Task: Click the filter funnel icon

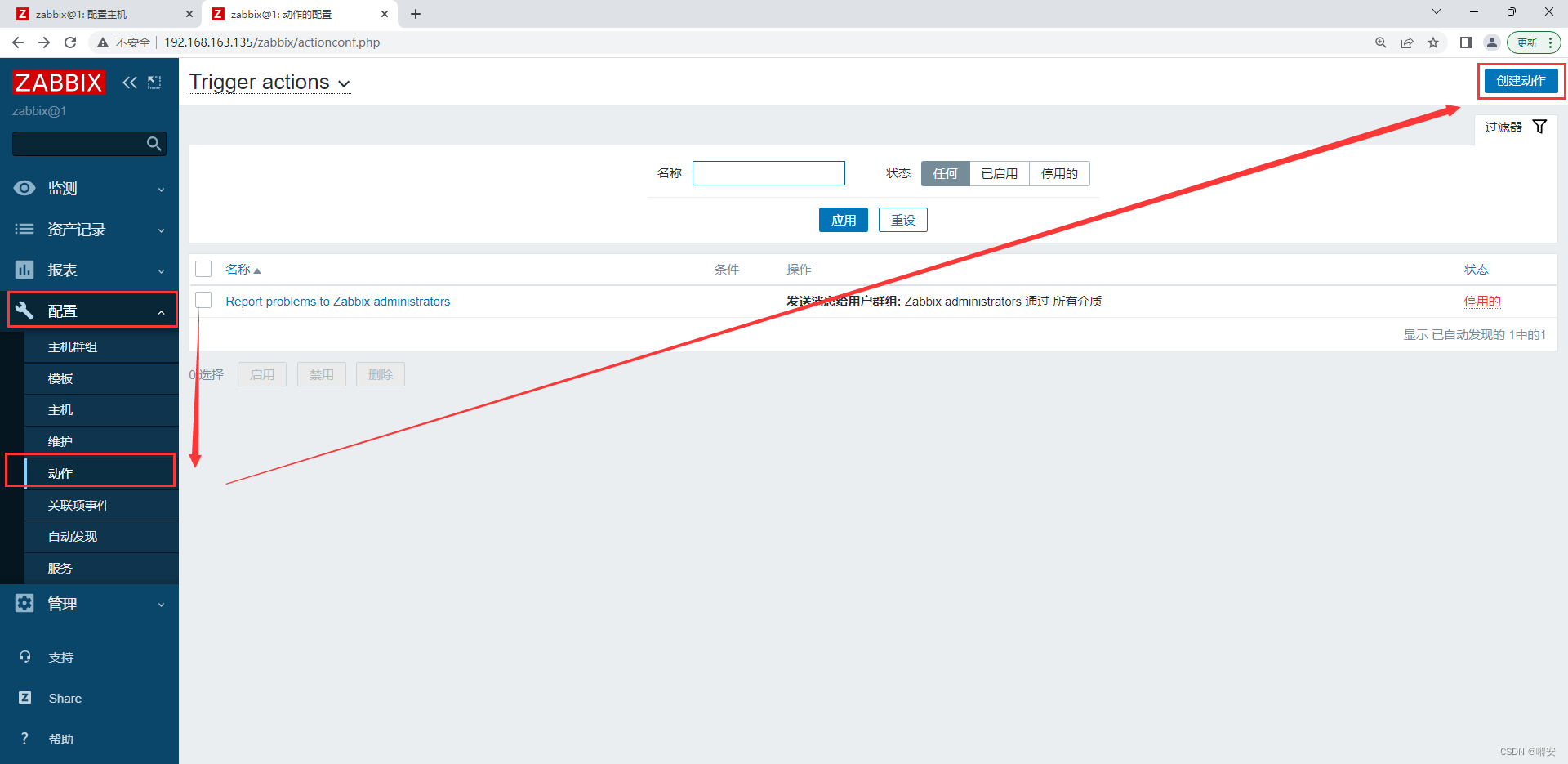Action: (1539, 127)
